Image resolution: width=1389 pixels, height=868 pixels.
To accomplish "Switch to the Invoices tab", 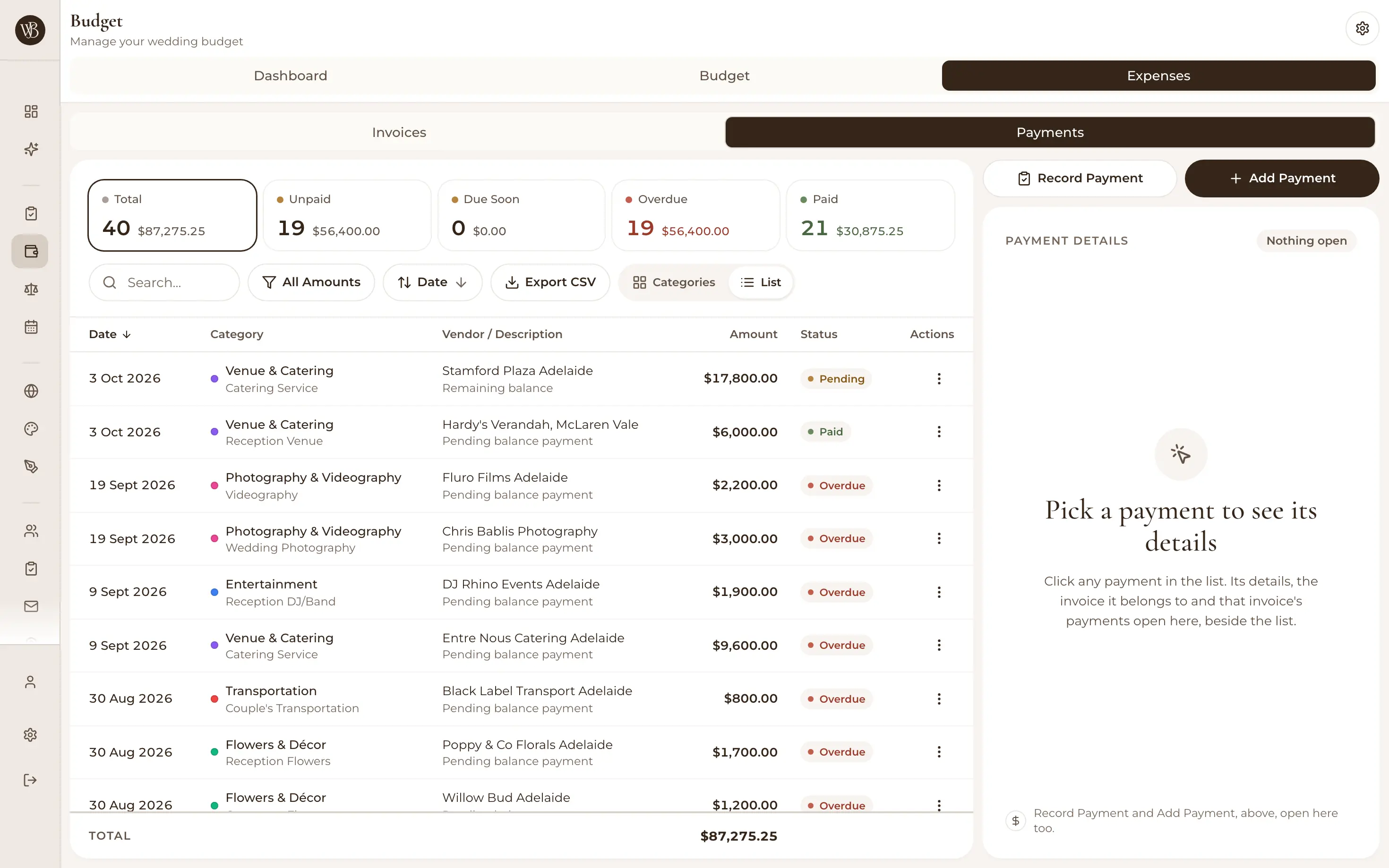I will pyautogui.click(x=398, y=133).
